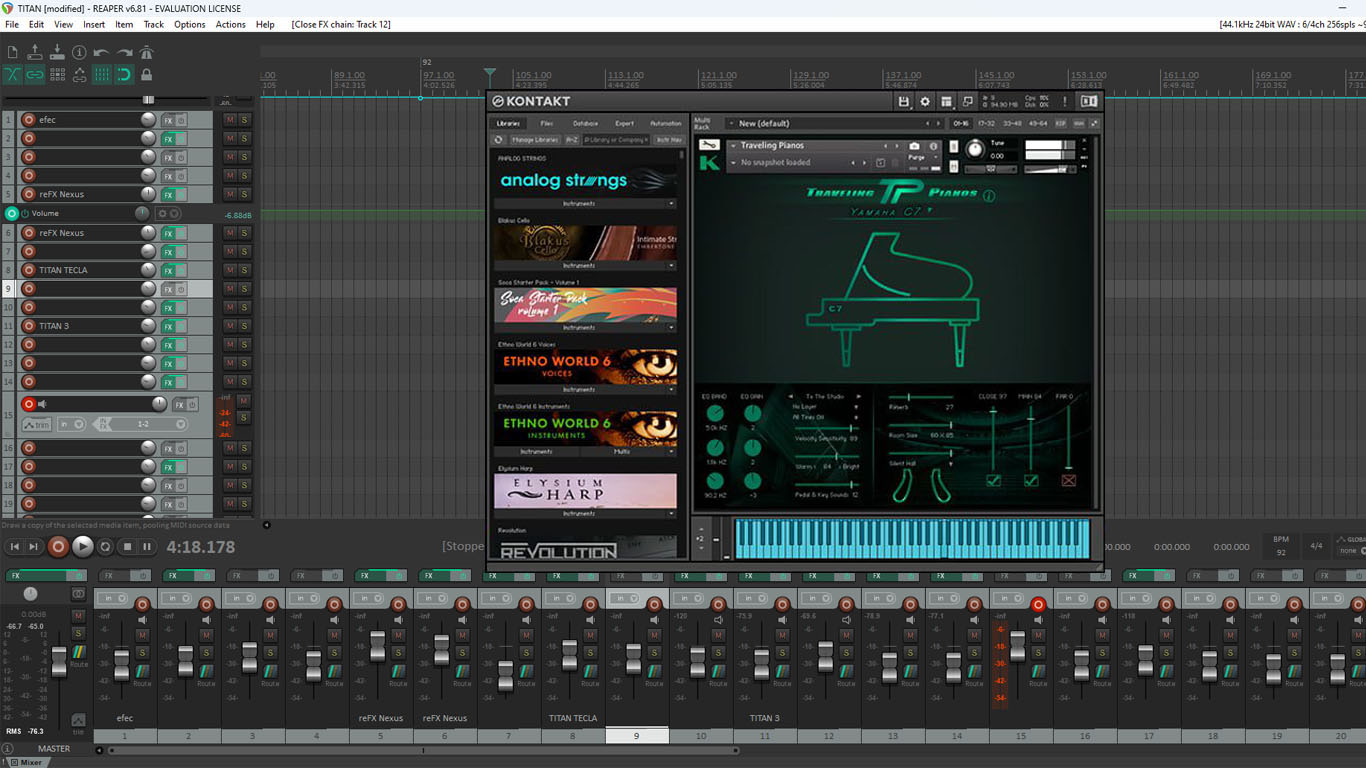Click master volume fader in mixer
1366x768 pixels.
click(x=59, y=661)
